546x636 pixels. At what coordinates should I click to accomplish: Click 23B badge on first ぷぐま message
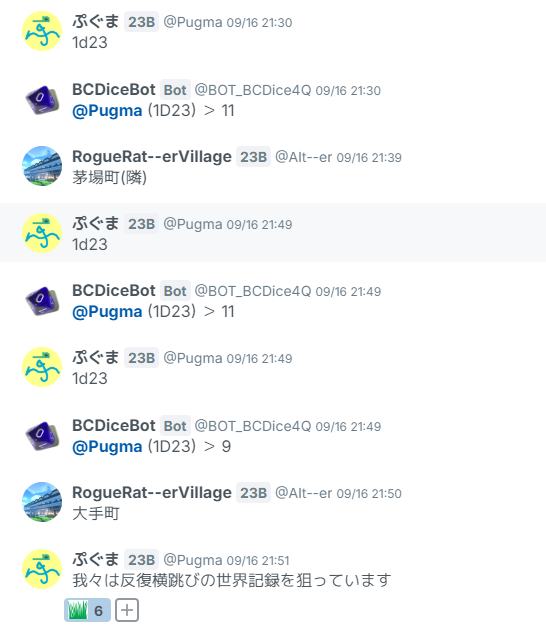point(142,22)
